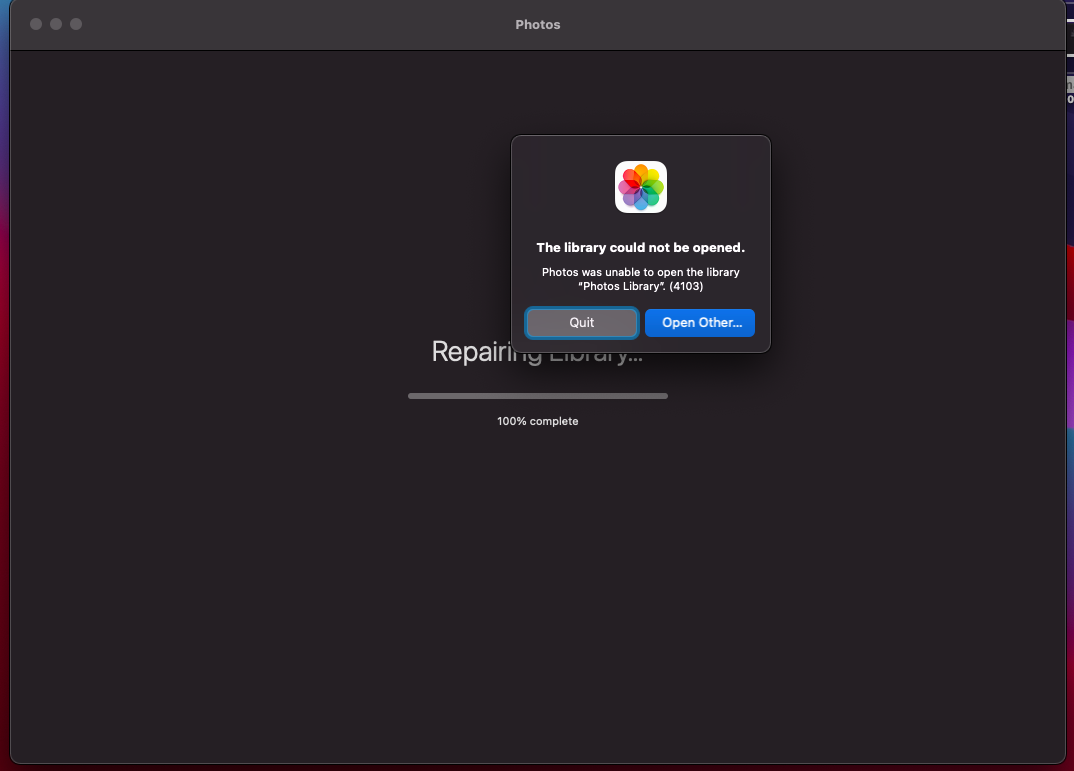Select the '100% complete' status text
The image size is (1074, 771).
tap(538, 421)
